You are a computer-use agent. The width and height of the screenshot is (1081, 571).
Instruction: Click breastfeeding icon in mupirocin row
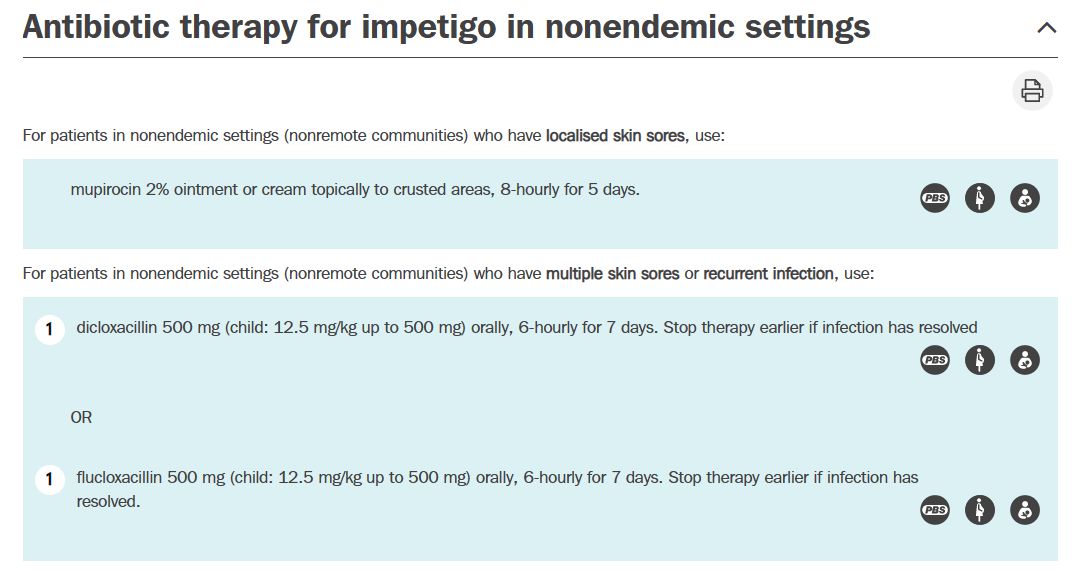point(1024,198)
